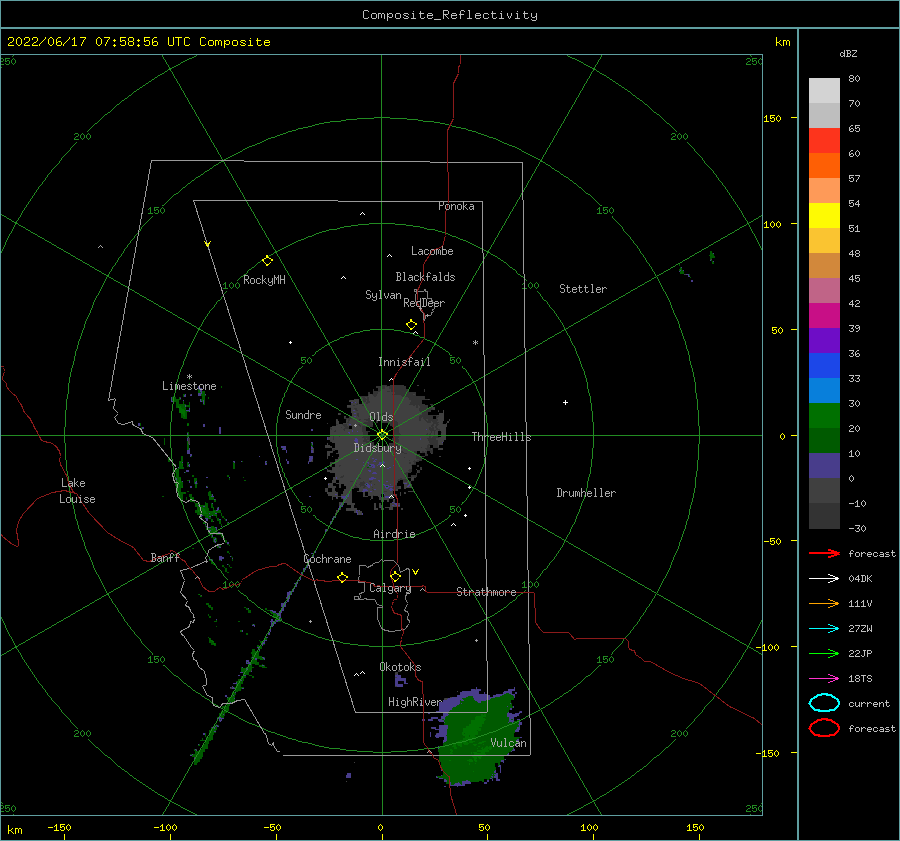Click the ThreeHills label
The width and height of the screenshot is (900, 841).
click(501, 437)
